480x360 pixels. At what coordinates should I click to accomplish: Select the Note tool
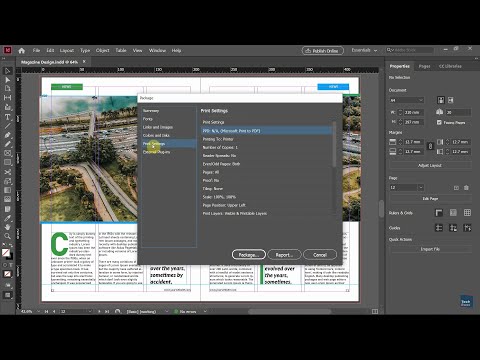pyautogui.click(x=7, y=209)
